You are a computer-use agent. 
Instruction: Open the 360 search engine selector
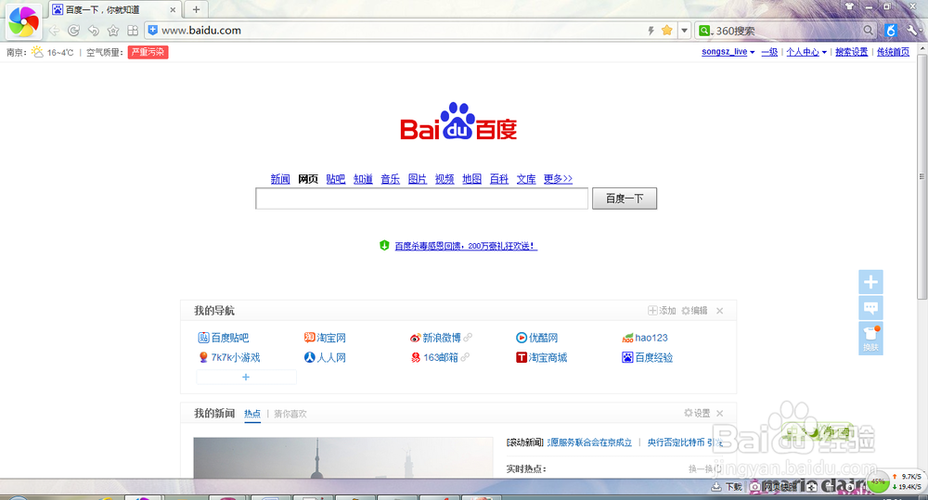pos(705,30)
